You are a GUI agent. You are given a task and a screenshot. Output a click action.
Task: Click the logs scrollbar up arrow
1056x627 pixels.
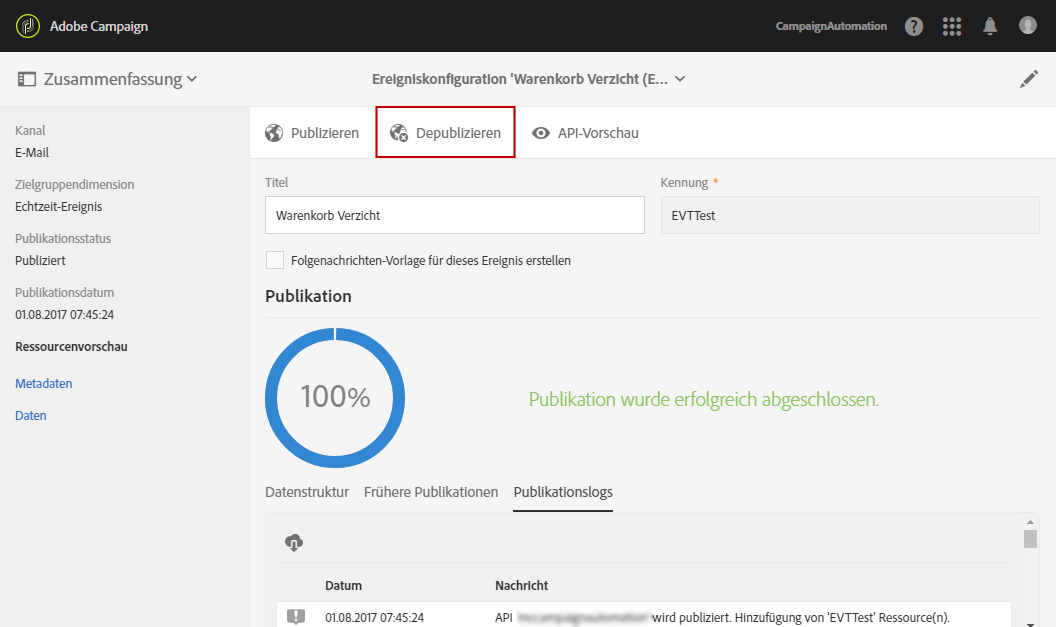pyautogui.click(x=1030, y=522)
